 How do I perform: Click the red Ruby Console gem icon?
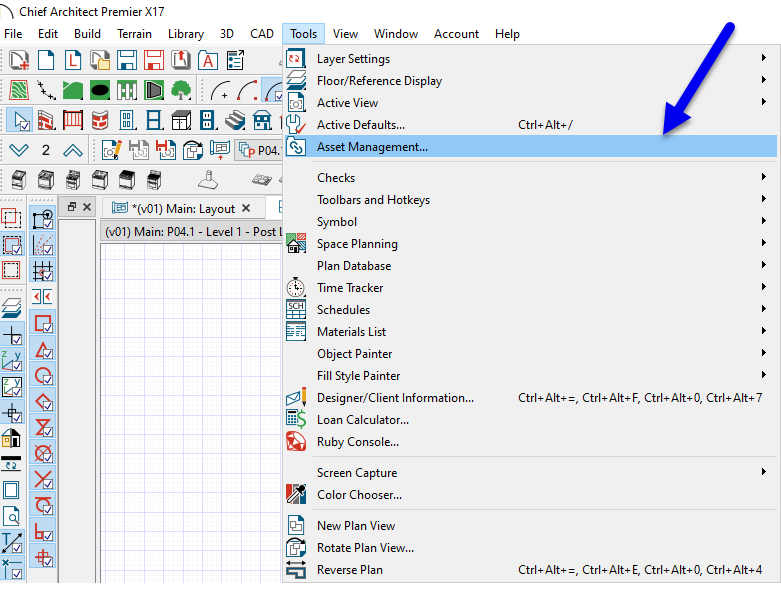click(296, 441)
